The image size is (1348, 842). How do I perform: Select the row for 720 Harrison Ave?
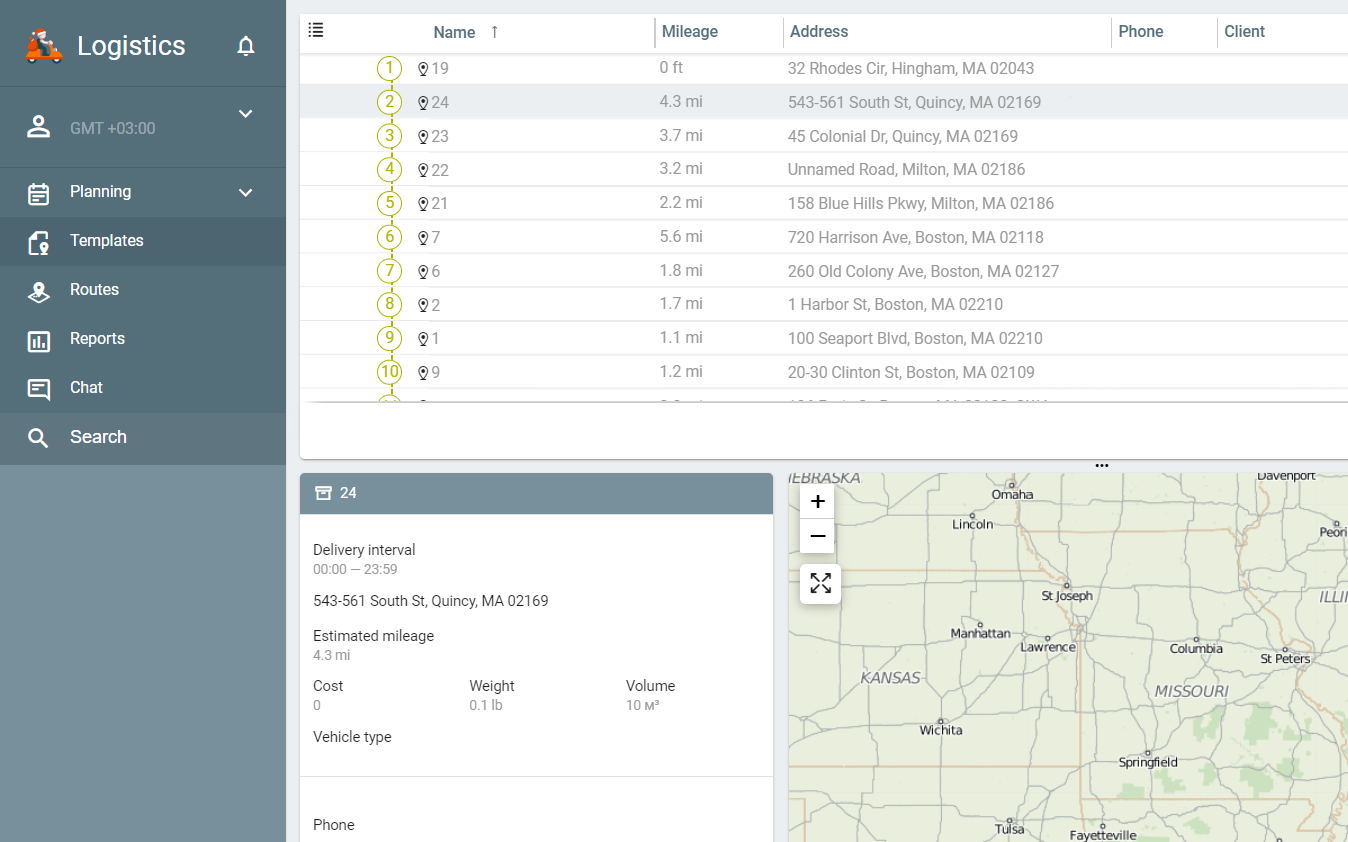click(x=915, y=238)
